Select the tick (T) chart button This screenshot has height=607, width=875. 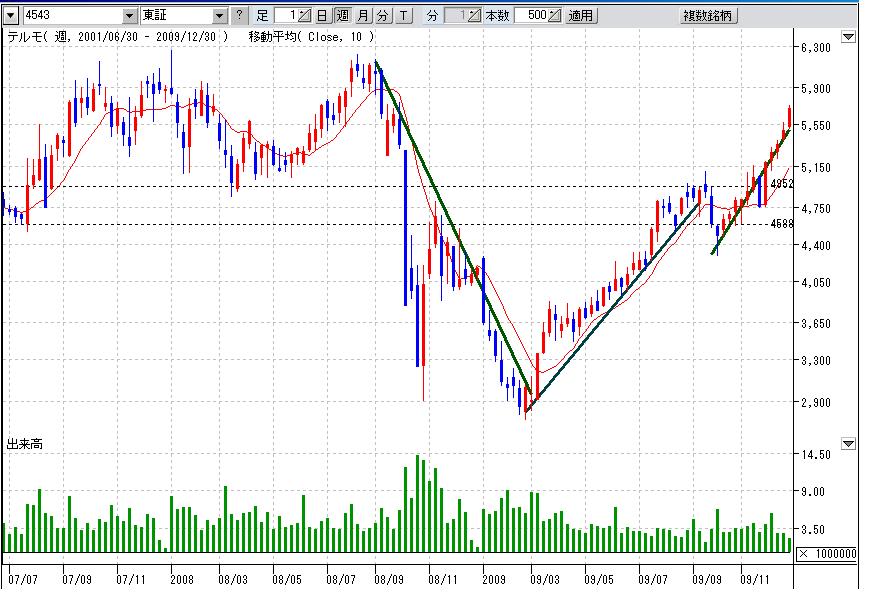[402, 16]
